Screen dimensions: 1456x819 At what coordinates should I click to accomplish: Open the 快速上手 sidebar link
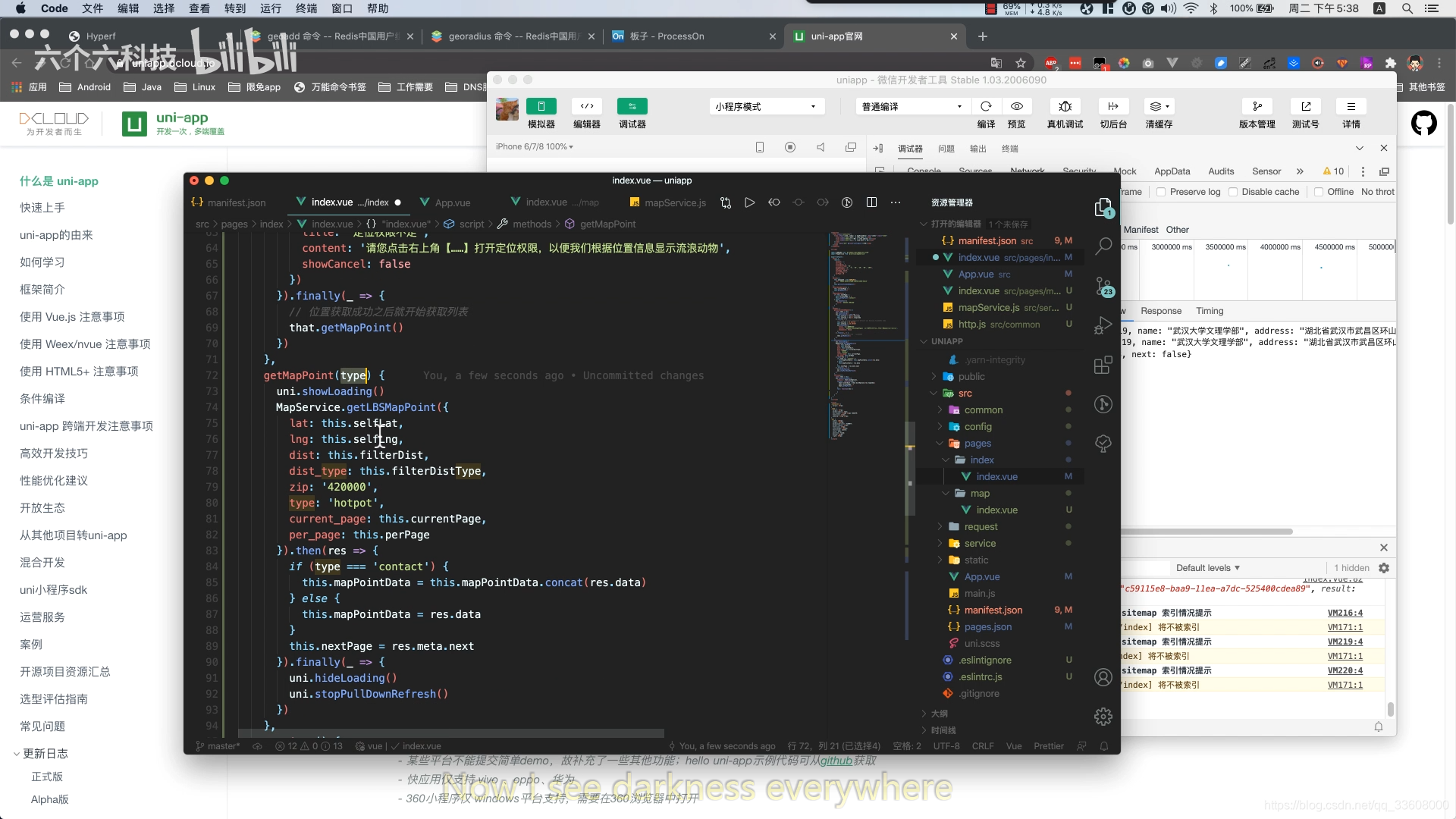pos(42,208)
